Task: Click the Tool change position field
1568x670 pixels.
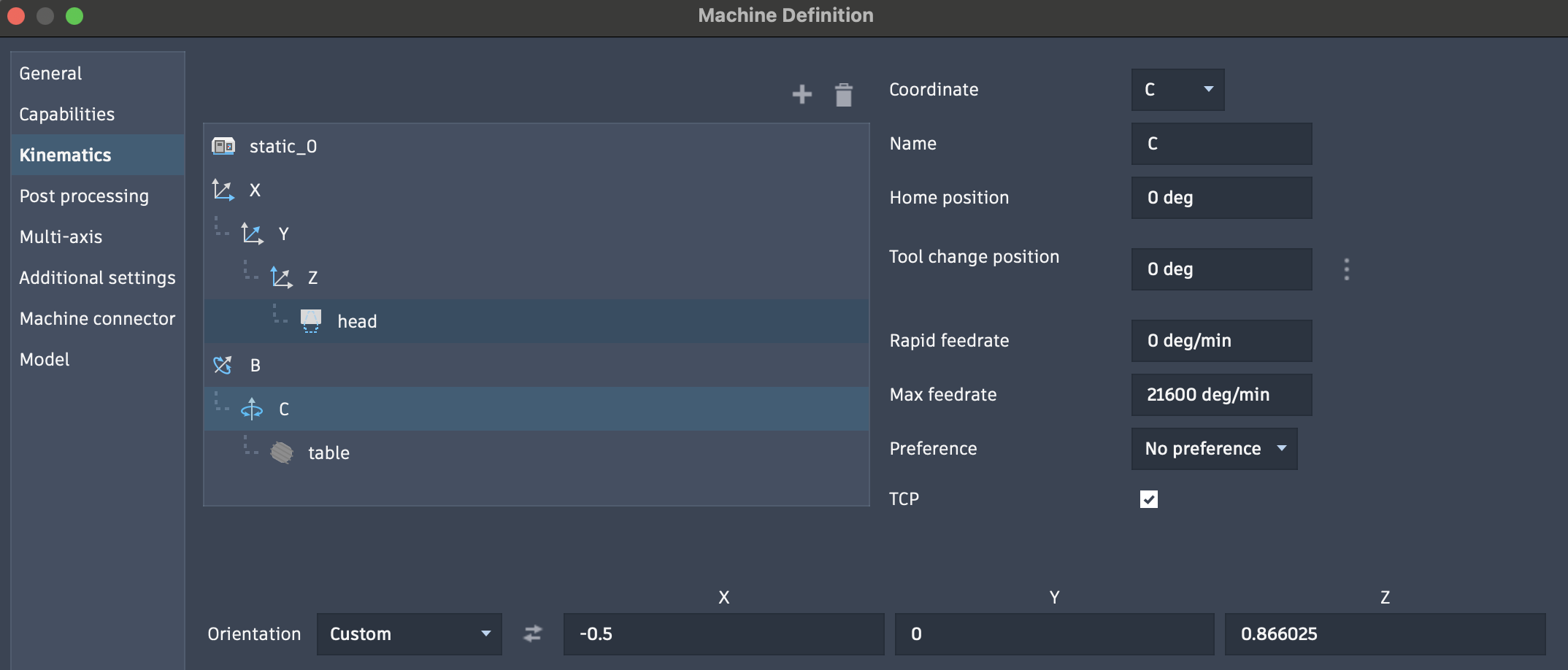Action: [x=1221, y=269]
